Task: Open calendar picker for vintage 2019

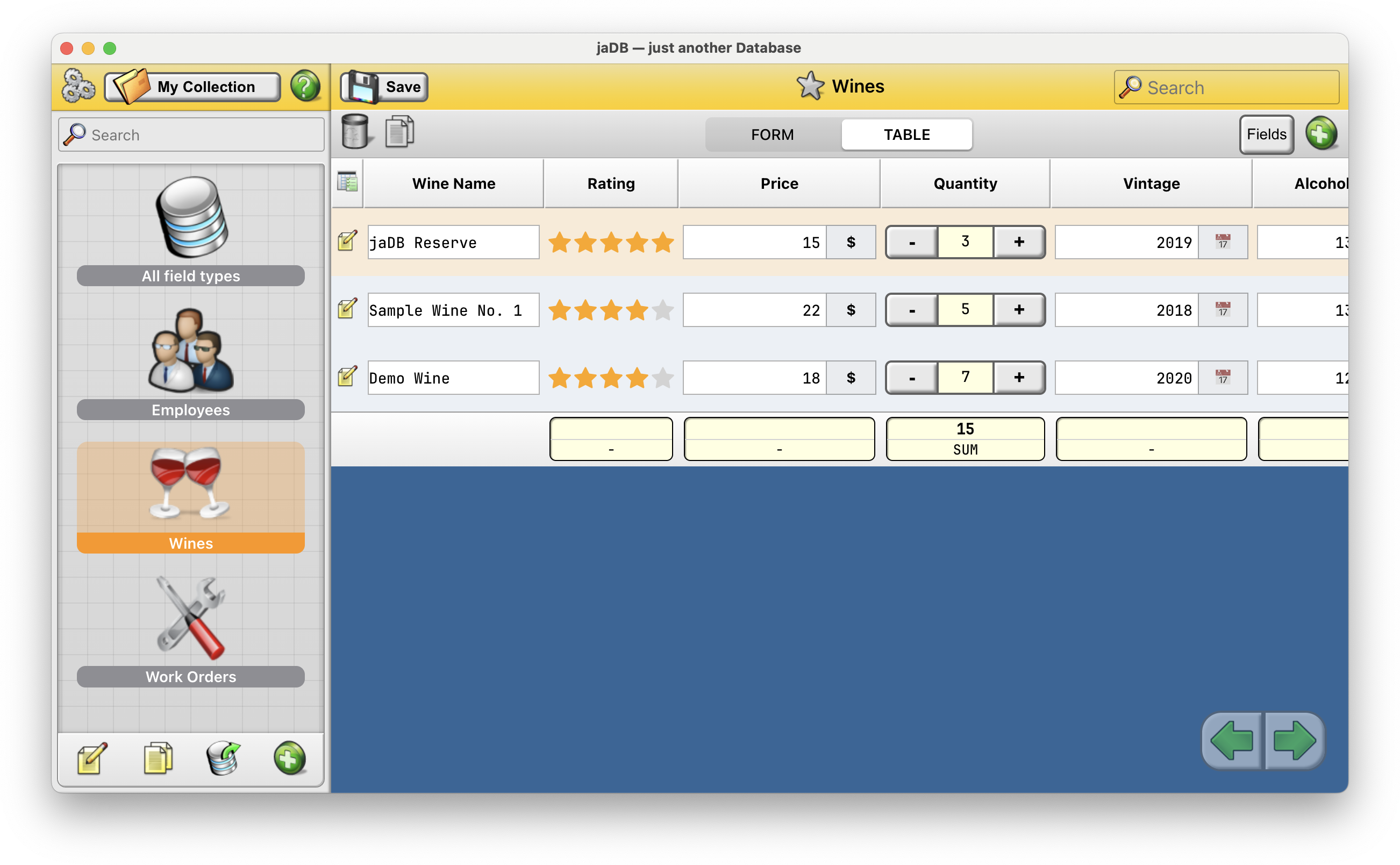Action: 1222,242
